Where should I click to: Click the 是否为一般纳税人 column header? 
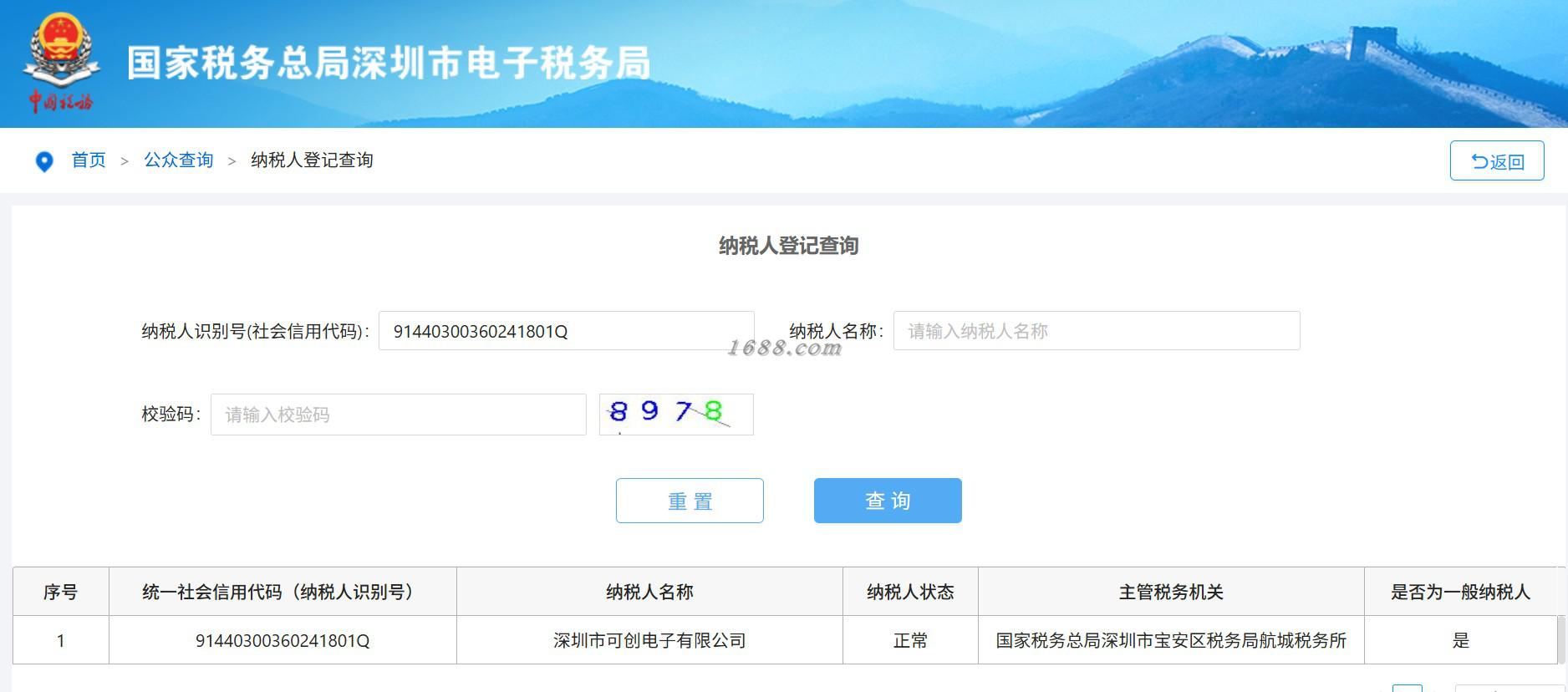pos(1460,592)
